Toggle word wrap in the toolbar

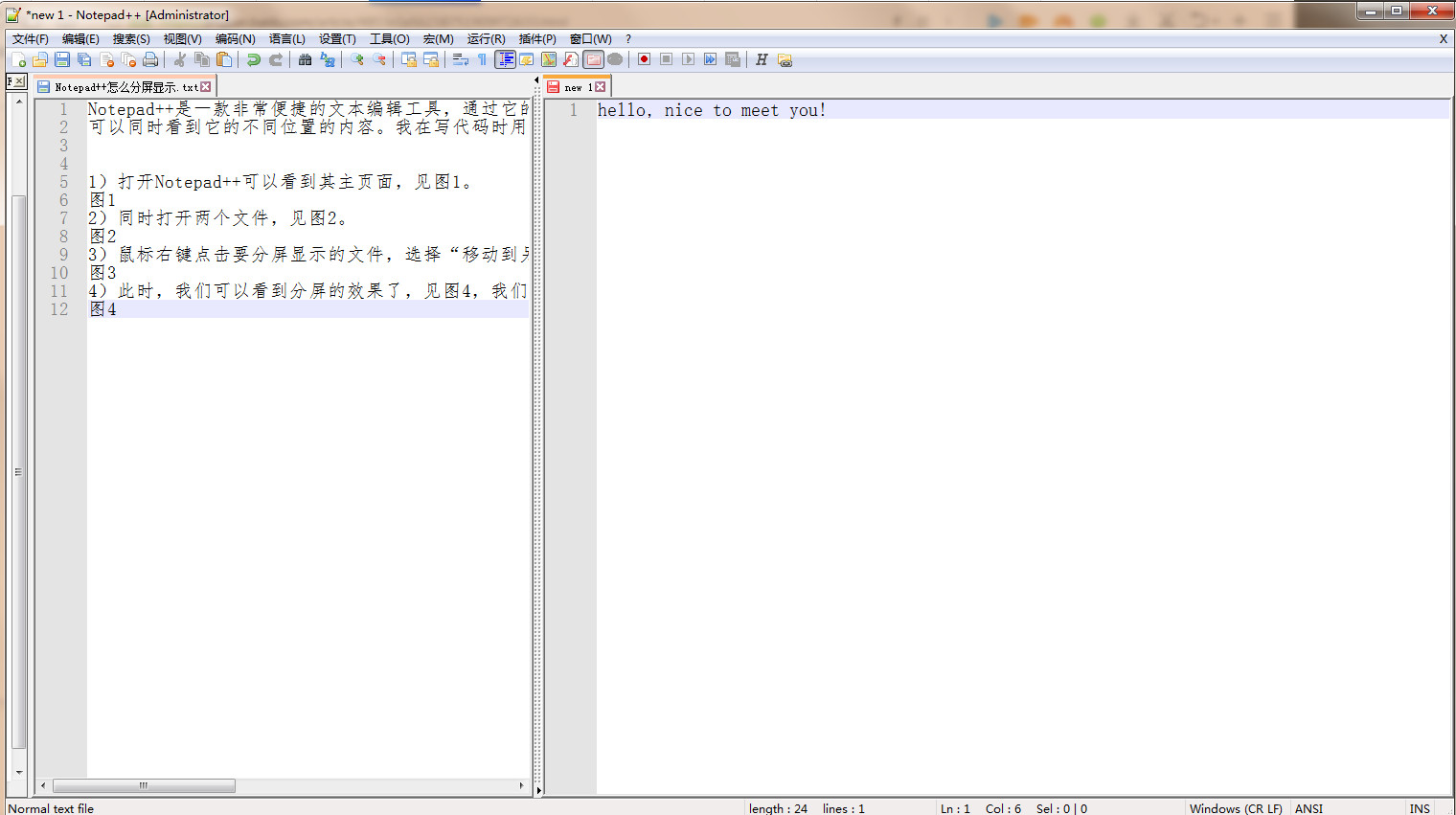461,59
